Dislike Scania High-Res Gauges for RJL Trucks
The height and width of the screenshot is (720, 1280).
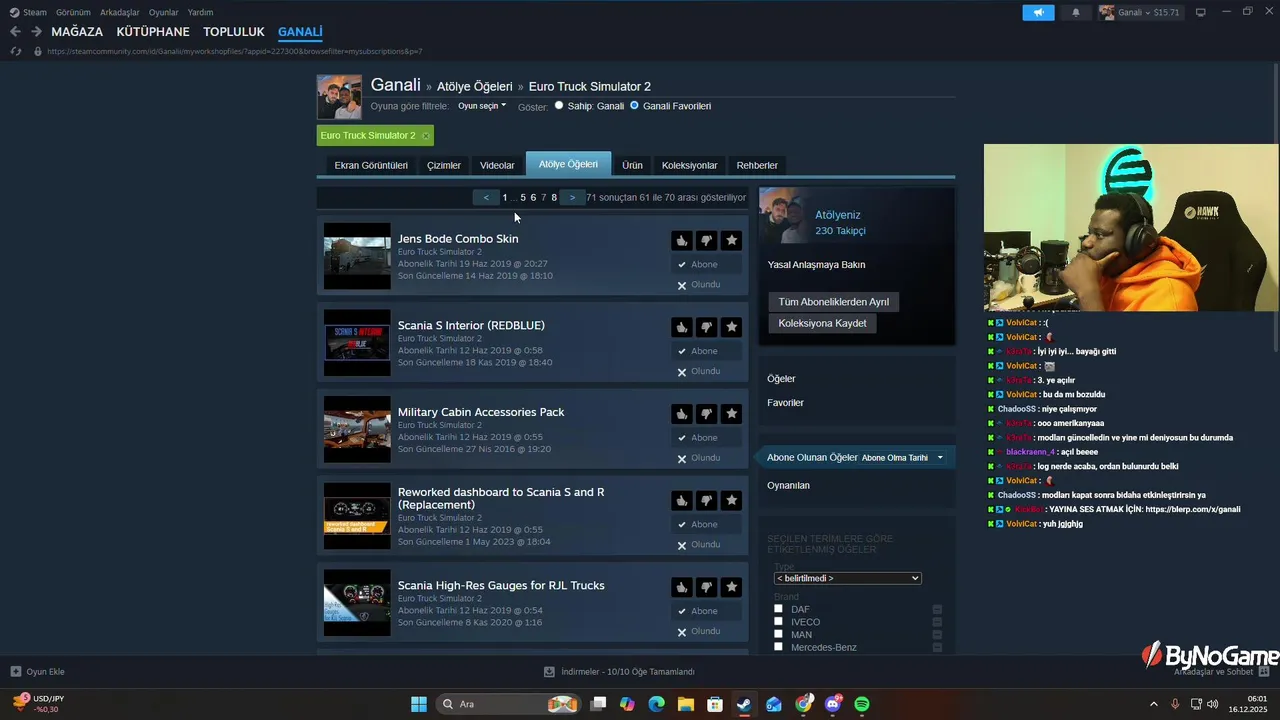click(x=706, y=587)
